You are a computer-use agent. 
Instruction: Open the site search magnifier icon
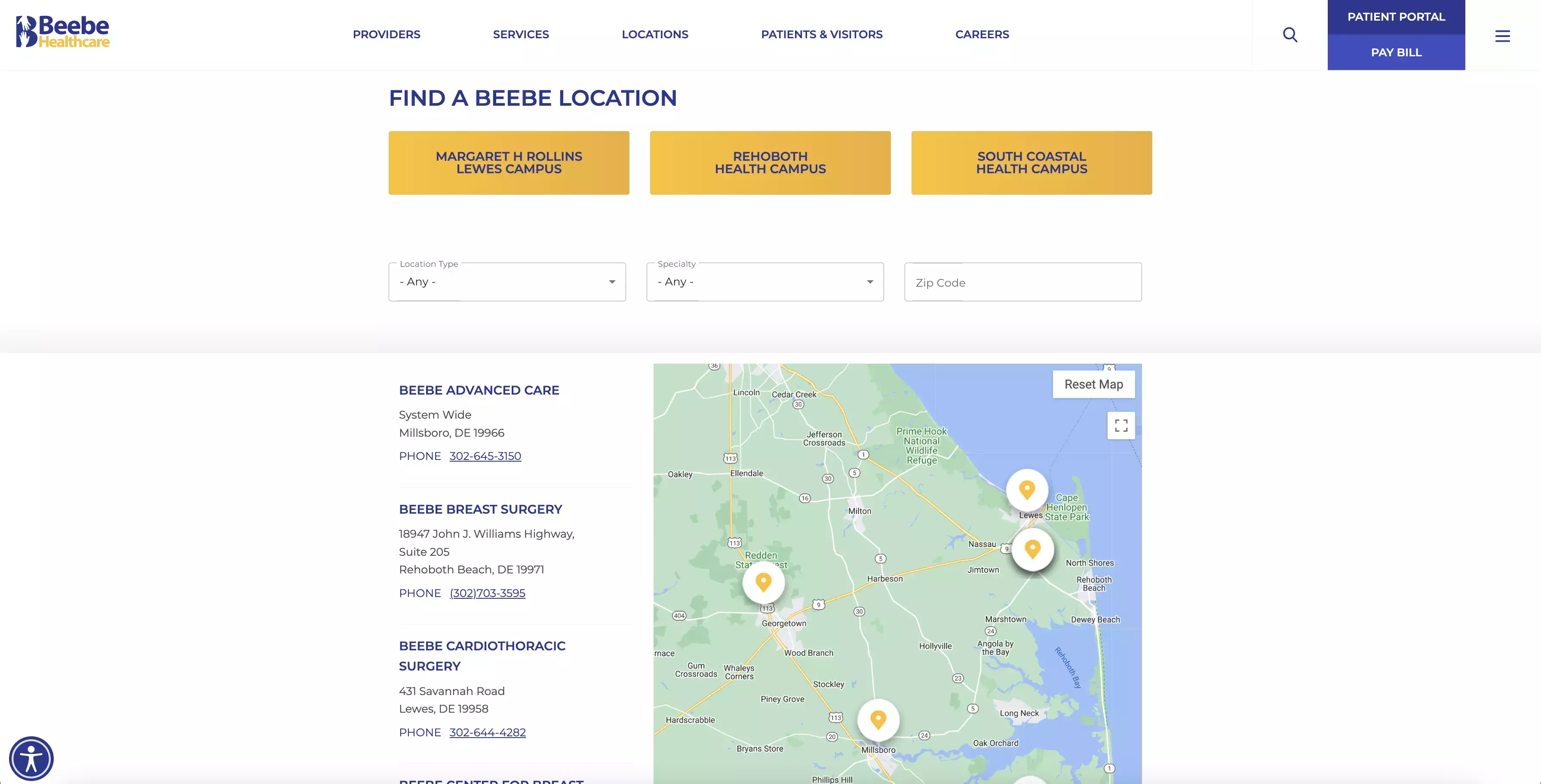(x=1290, y=35)
